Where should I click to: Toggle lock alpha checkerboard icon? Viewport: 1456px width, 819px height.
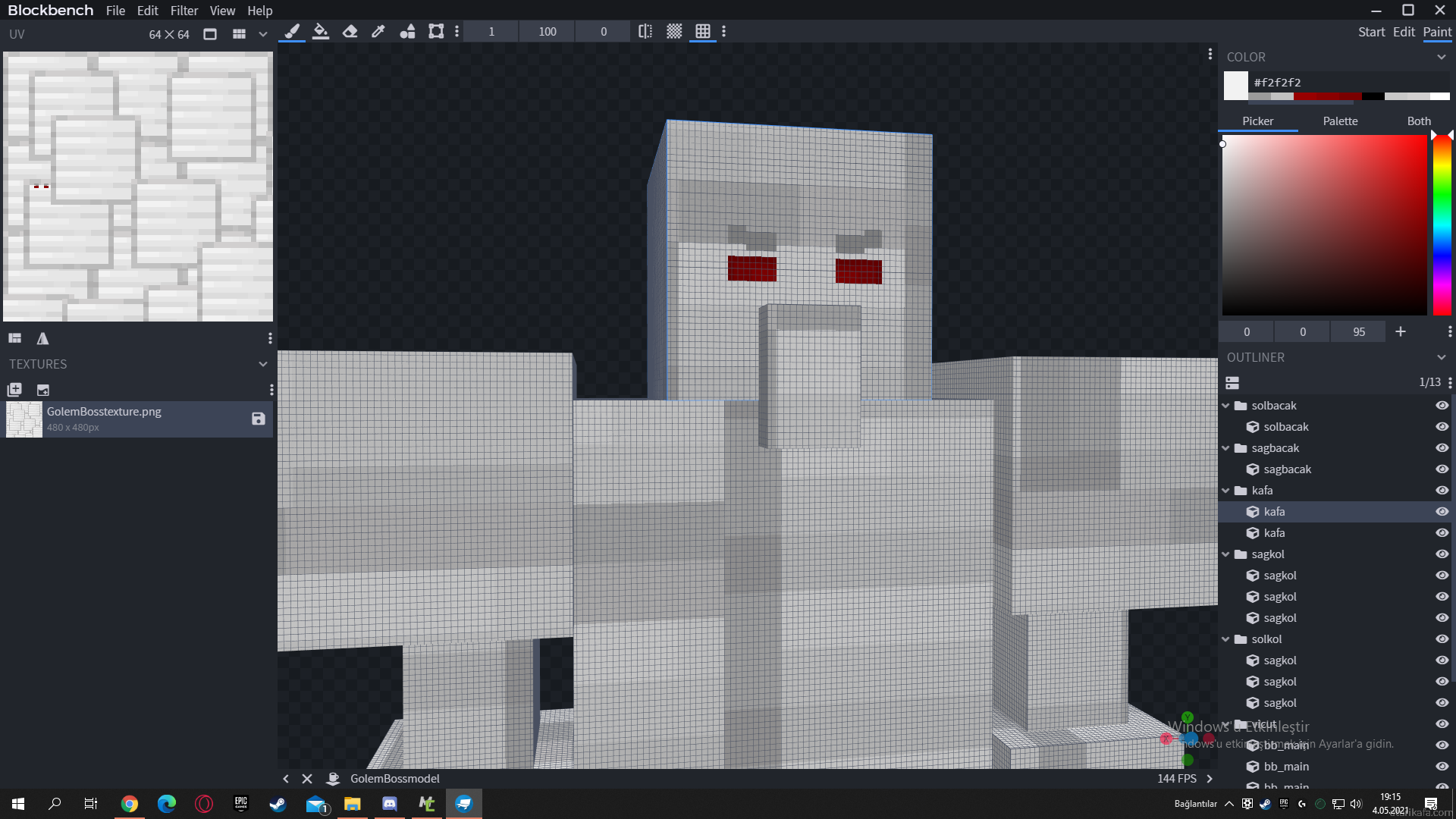[x=674, y=31]
